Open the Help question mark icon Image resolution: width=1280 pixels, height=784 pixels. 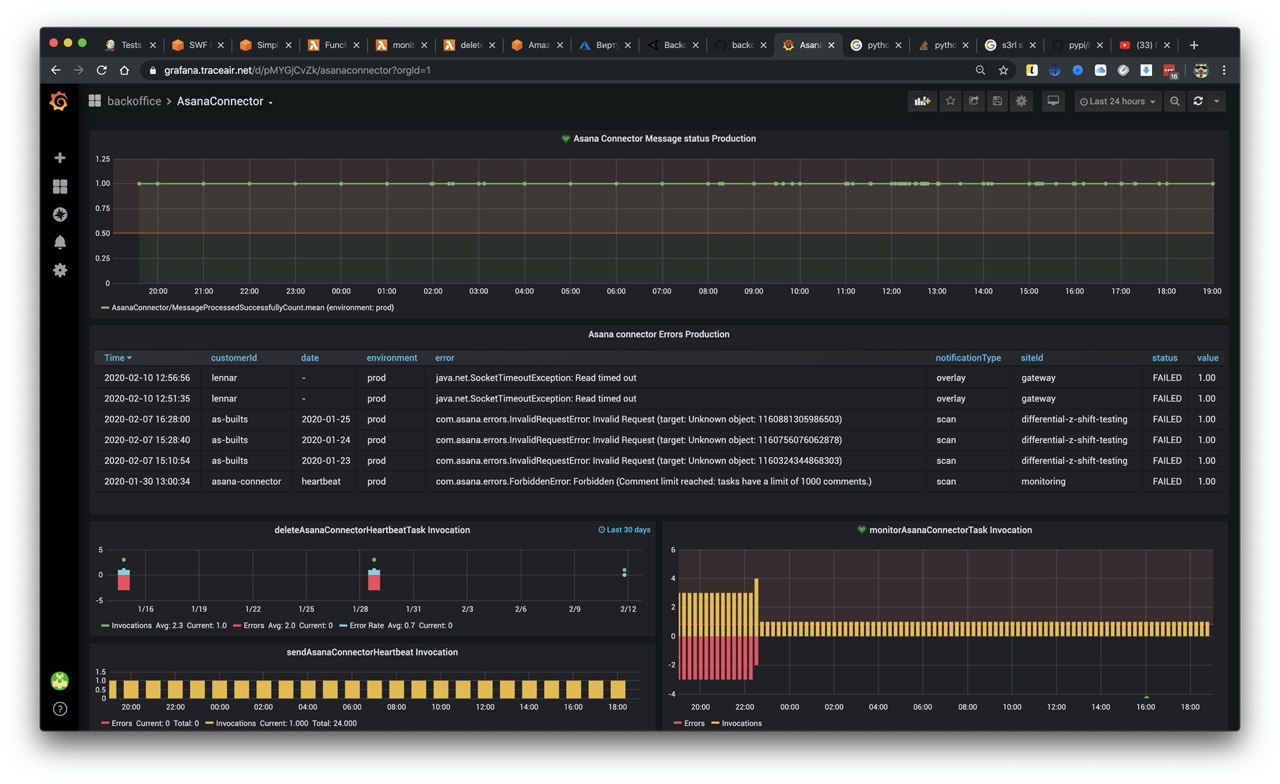tap(60, 709)
